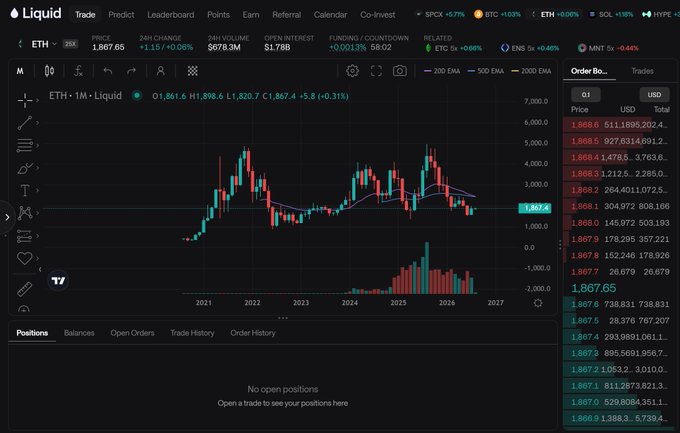Click the 1,867.4 current price label on axis

click(535, 208)
